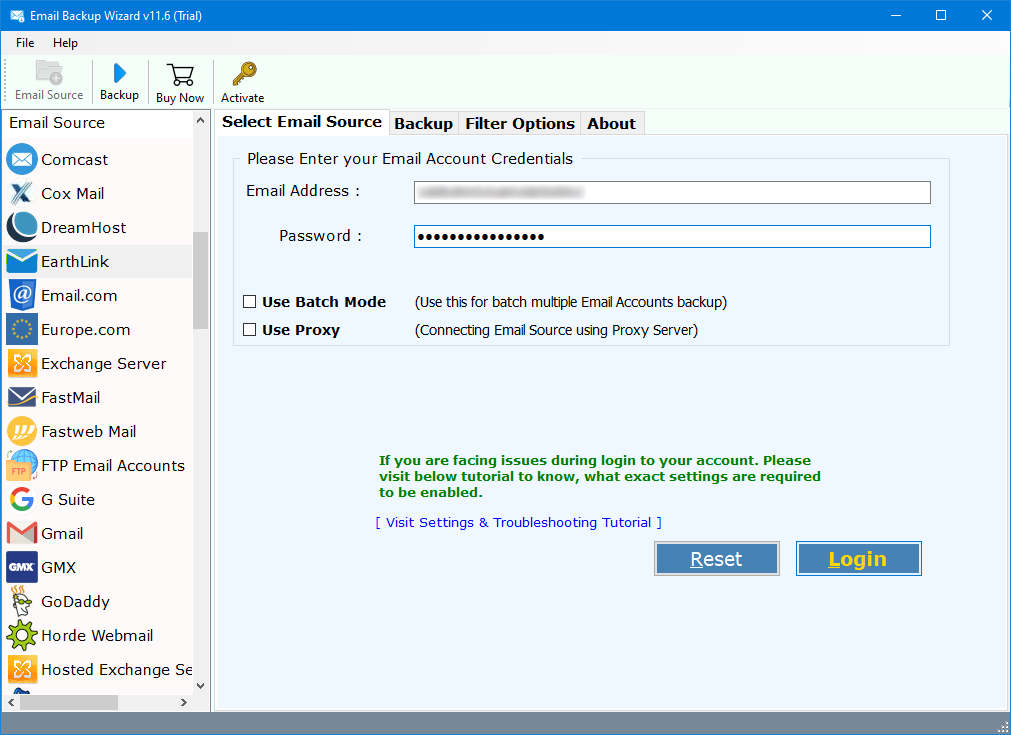Choose Europe.com label in list
The width and height of the screenshot is (1011, 735).
pyautogui.click(x=86, y=329)
